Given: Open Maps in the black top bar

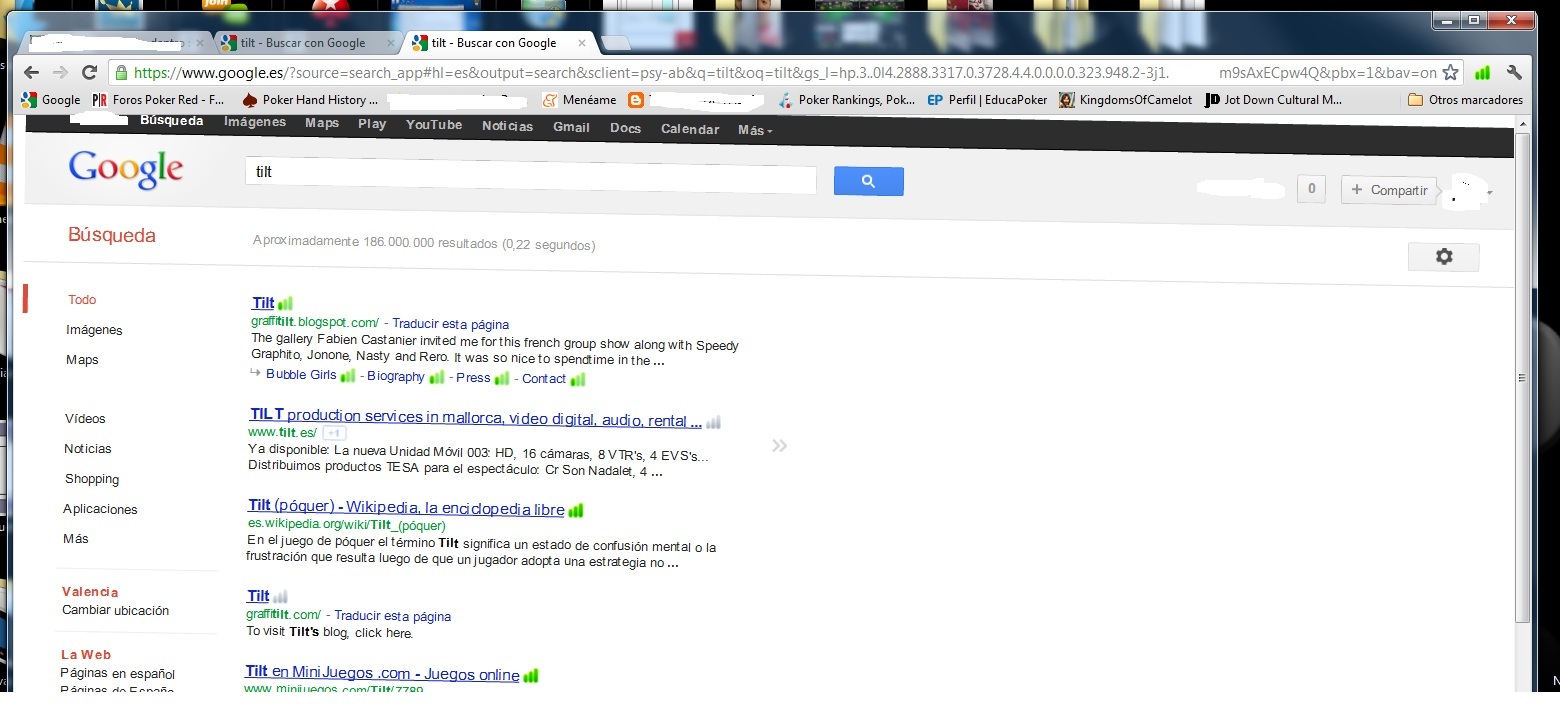Looking at the screenshot, I should coord(323,123).
